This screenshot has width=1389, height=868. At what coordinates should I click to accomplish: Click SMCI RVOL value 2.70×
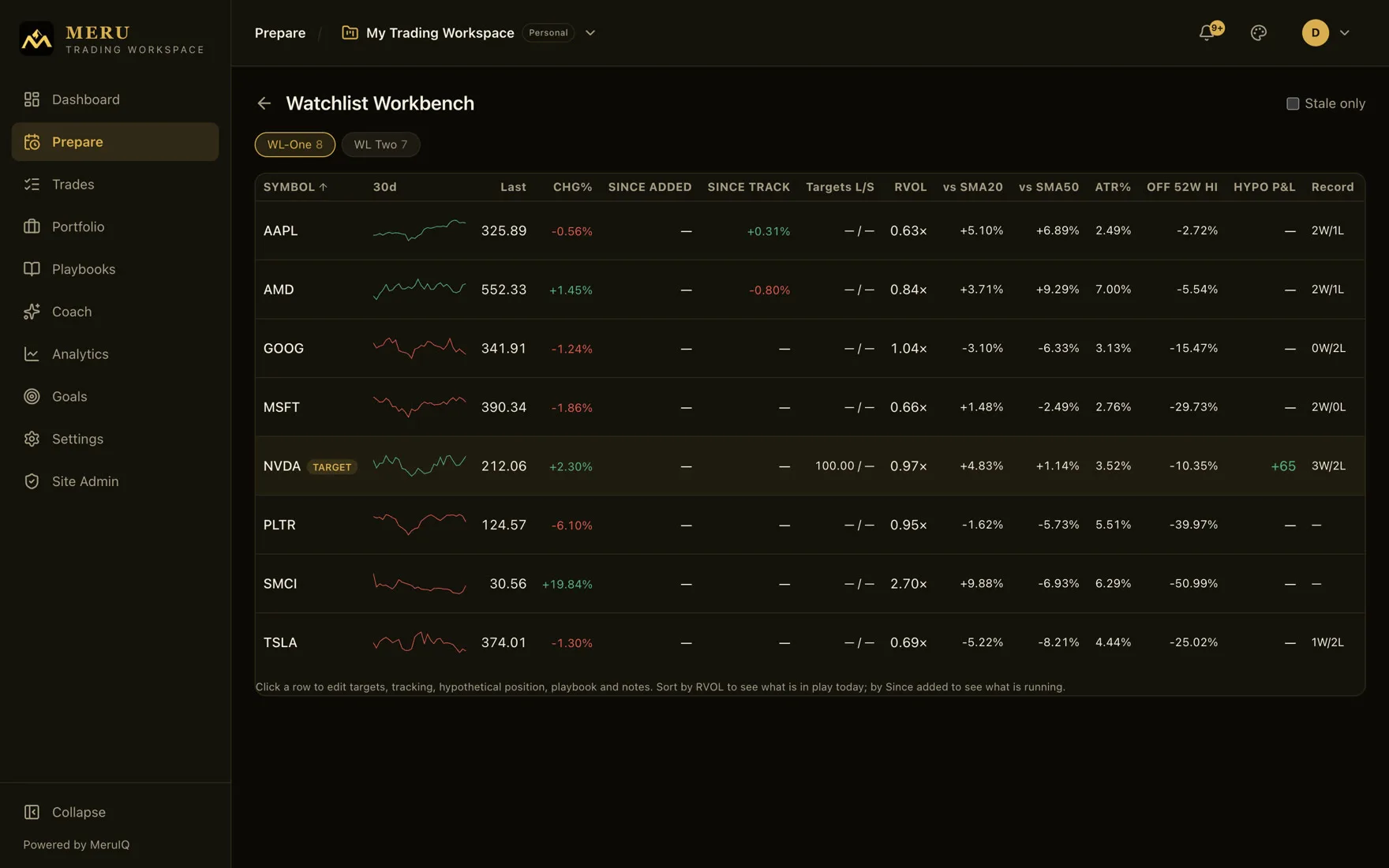(x=908, y=584)
